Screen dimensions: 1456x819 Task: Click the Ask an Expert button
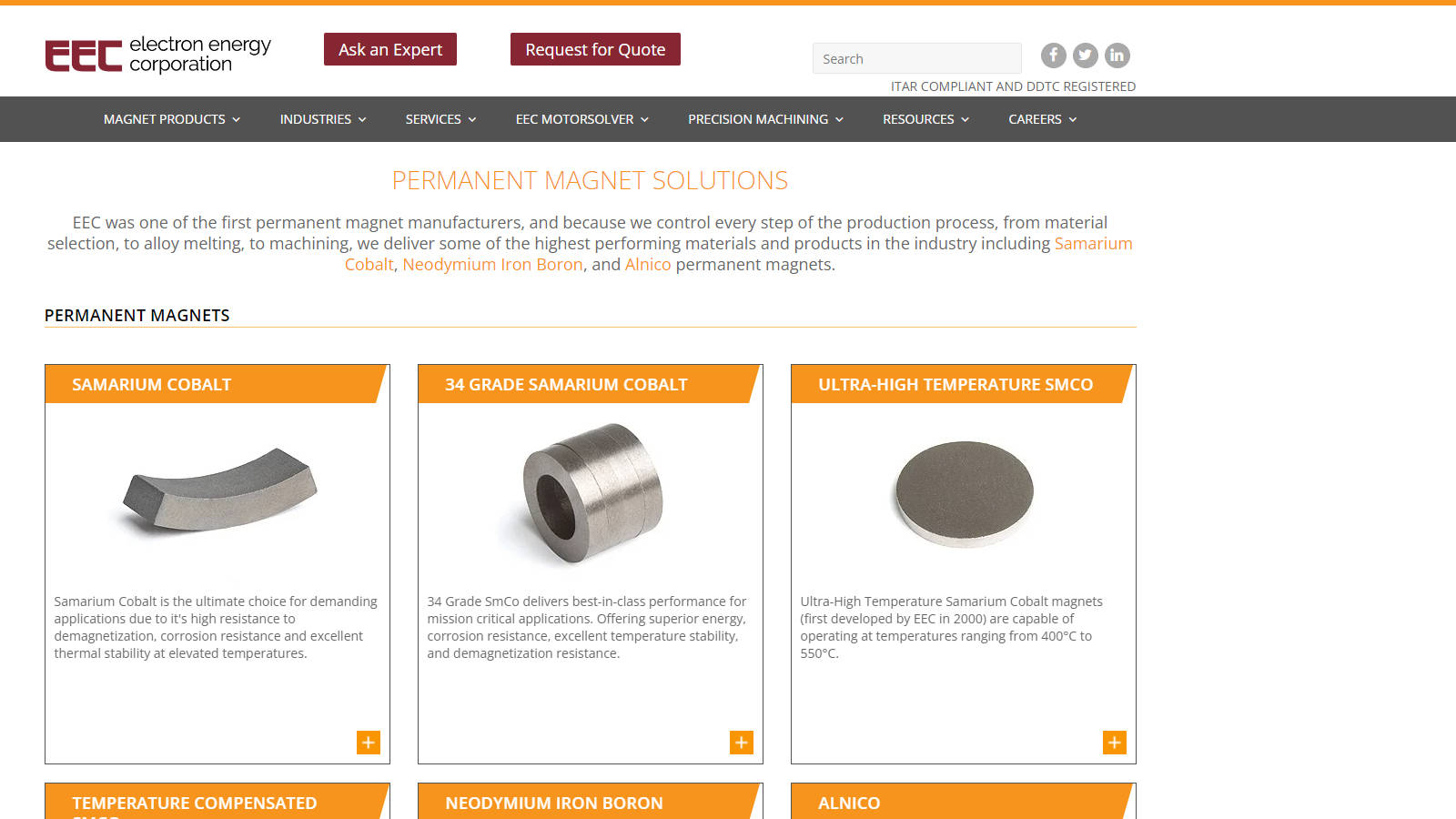click(x=390, y=49)
